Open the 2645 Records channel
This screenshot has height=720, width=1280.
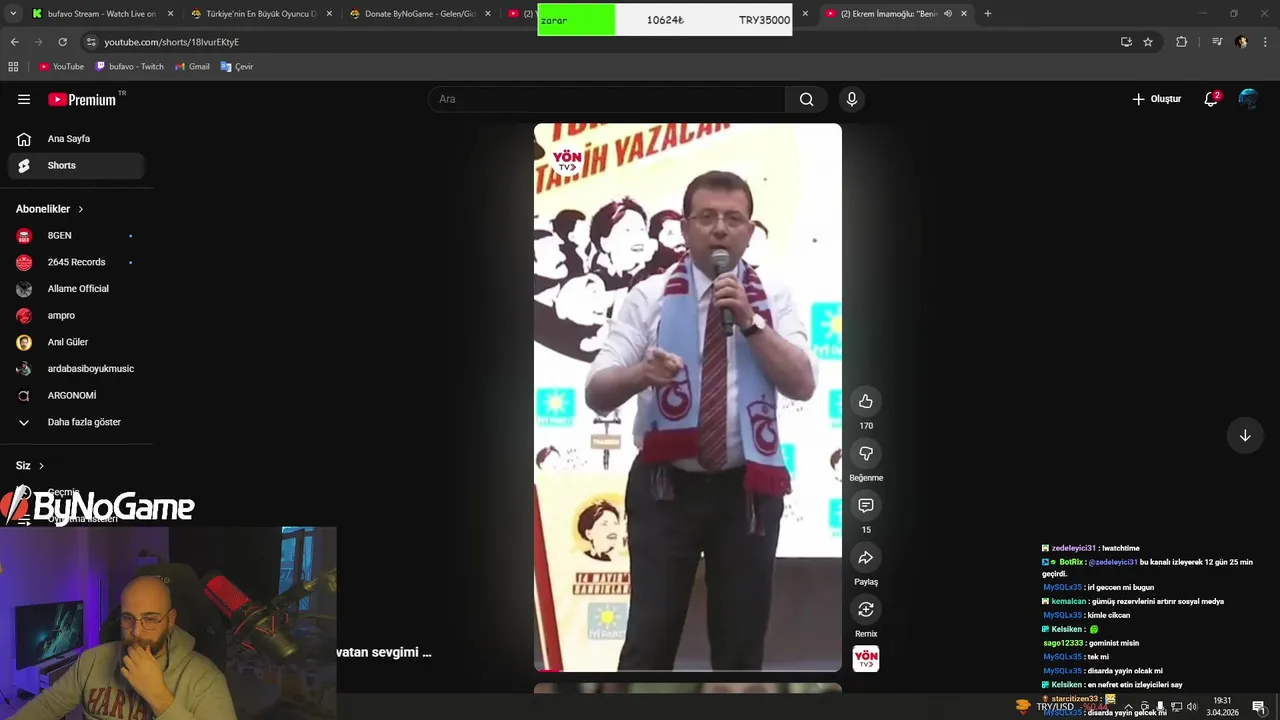point(76,262)
